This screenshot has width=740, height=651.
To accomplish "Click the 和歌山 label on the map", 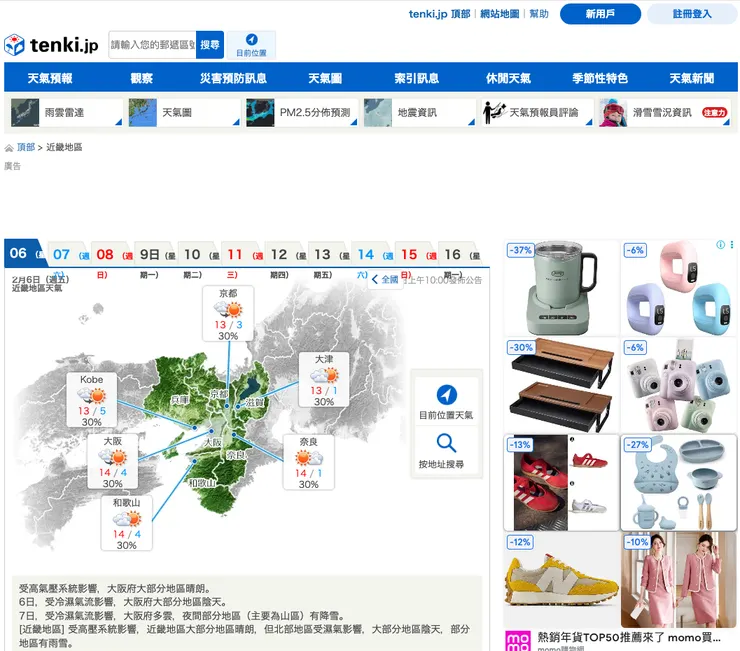I will click(202, 482).
